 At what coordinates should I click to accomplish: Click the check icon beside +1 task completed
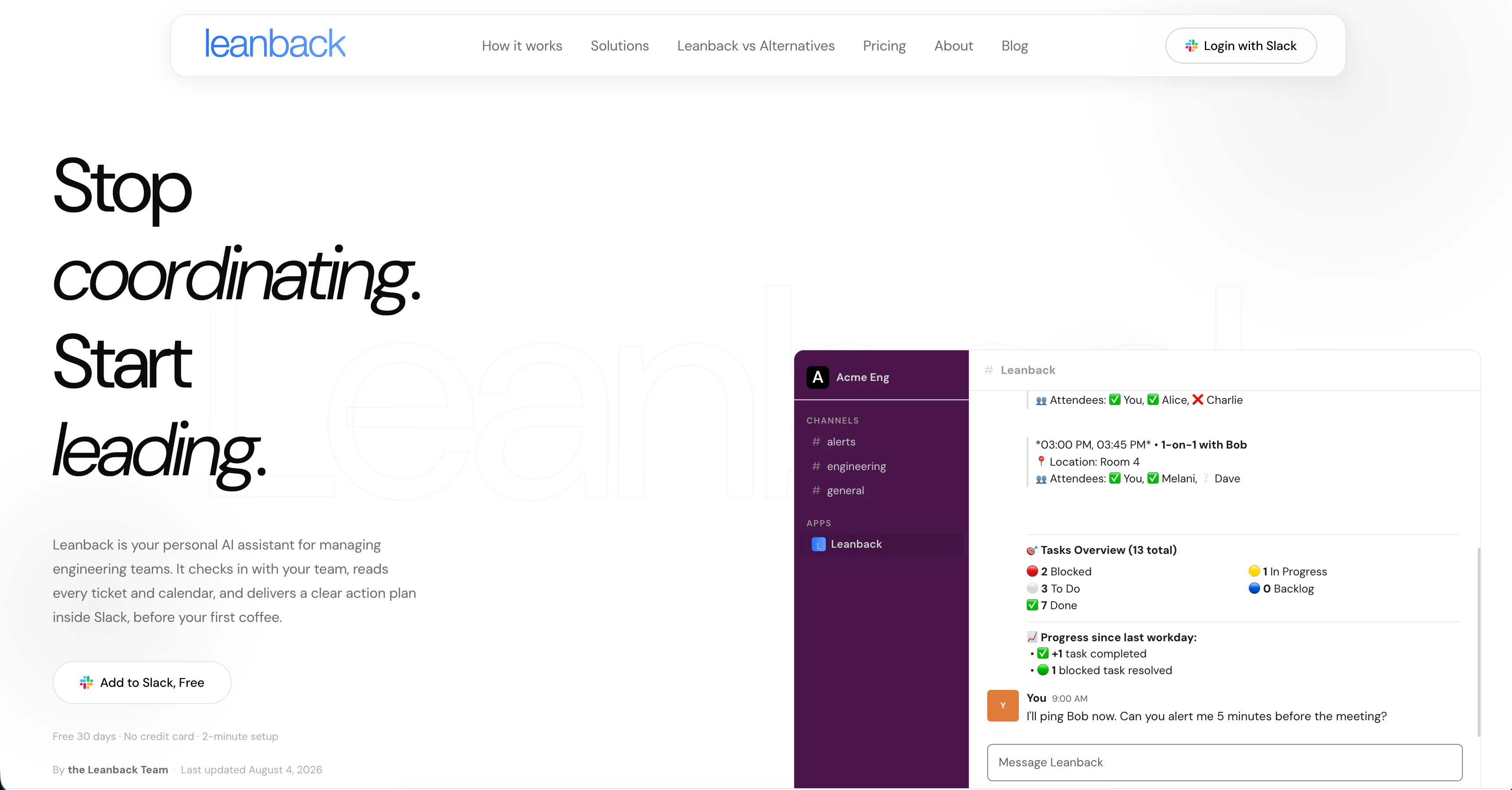[1043, 653]
